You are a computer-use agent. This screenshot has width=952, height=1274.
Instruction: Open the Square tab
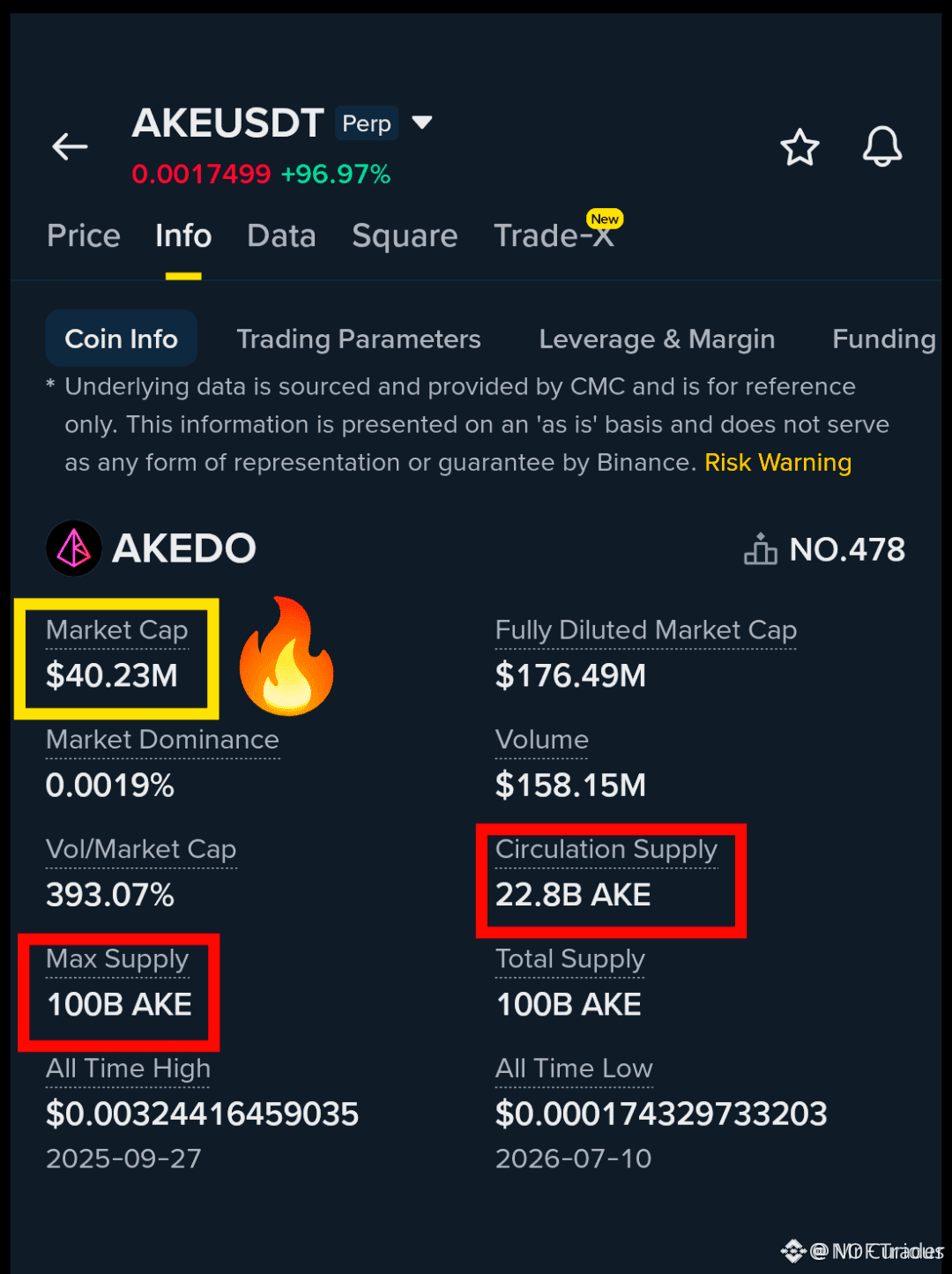tap(405, 236)
